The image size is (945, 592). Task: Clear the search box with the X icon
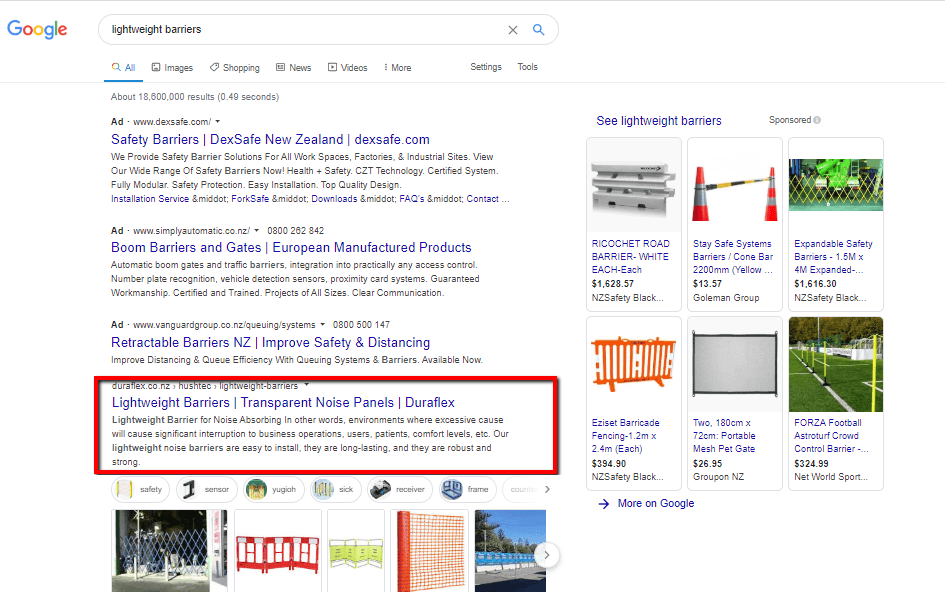(x=513, y=30)
